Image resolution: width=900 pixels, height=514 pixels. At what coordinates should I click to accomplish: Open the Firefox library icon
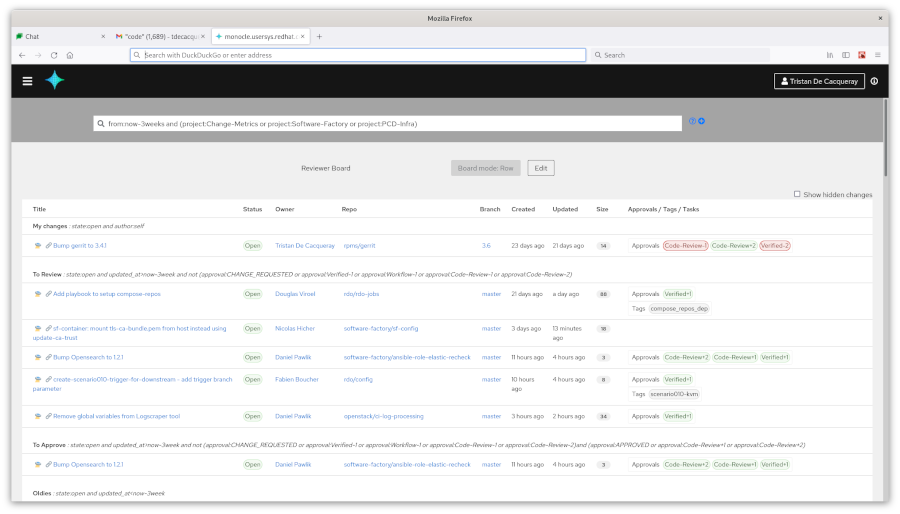click(x=830, y=55)
